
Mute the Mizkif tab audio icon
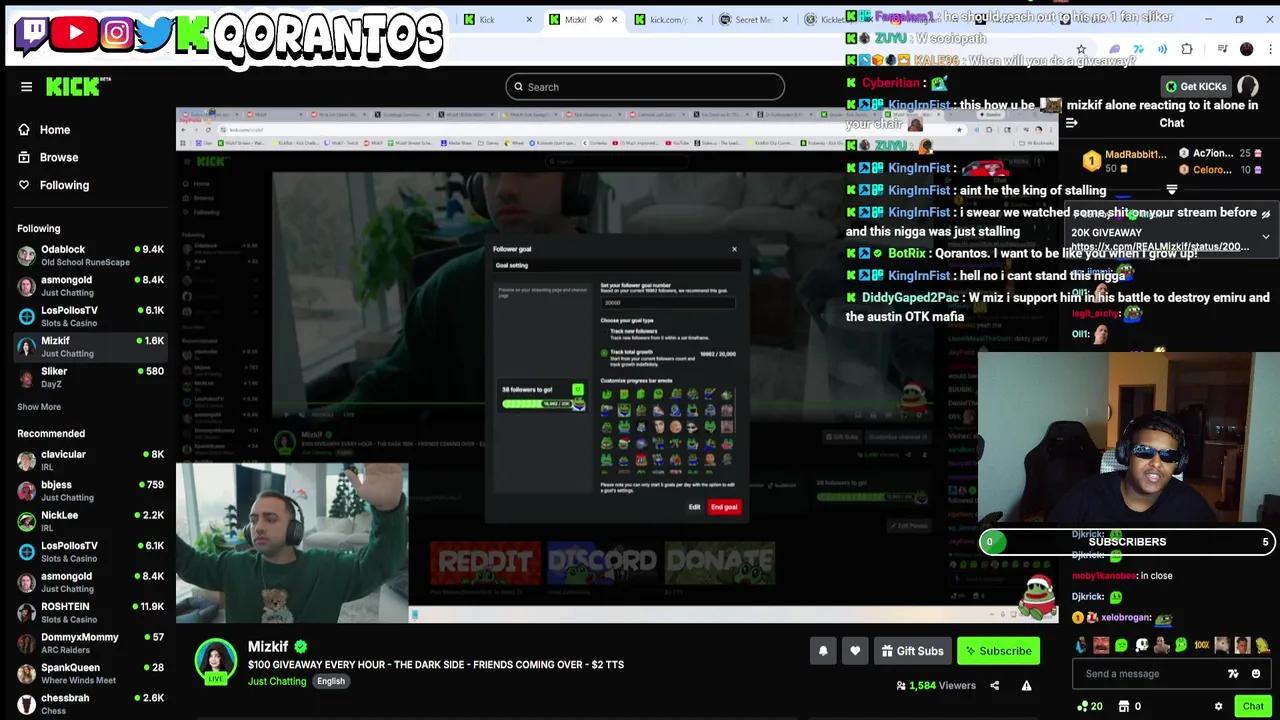click(x=598, y=19)
